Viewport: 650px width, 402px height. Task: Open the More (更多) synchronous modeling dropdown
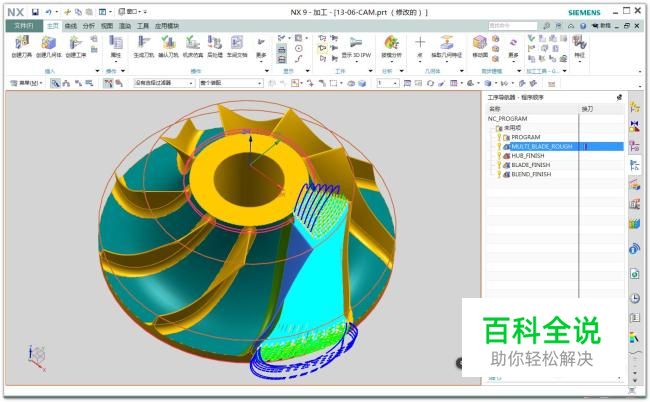[x=513, y=48]
